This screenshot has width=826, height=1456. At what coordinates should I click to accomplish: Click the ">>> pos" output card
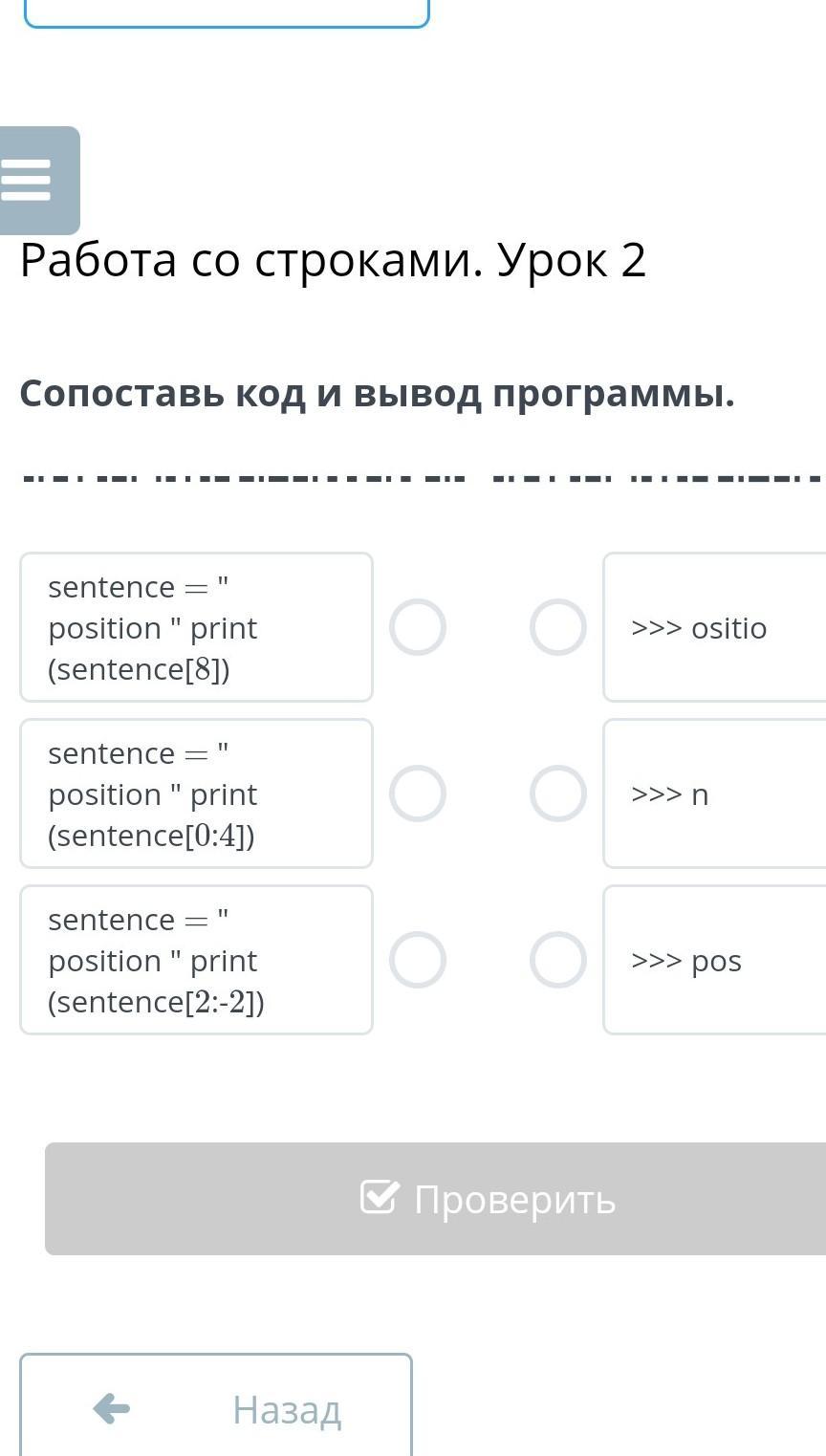click(713, 960)
